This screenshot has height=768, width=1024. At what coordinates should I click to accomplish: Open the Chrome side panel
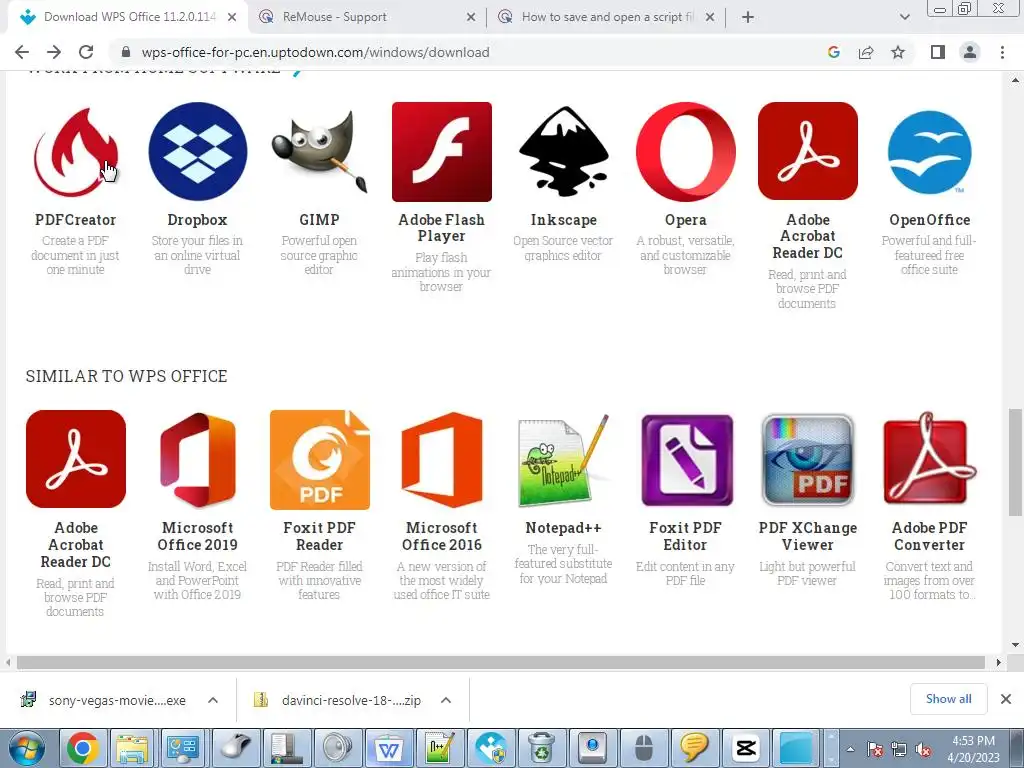pyautogui.click(x=938, y=52)
